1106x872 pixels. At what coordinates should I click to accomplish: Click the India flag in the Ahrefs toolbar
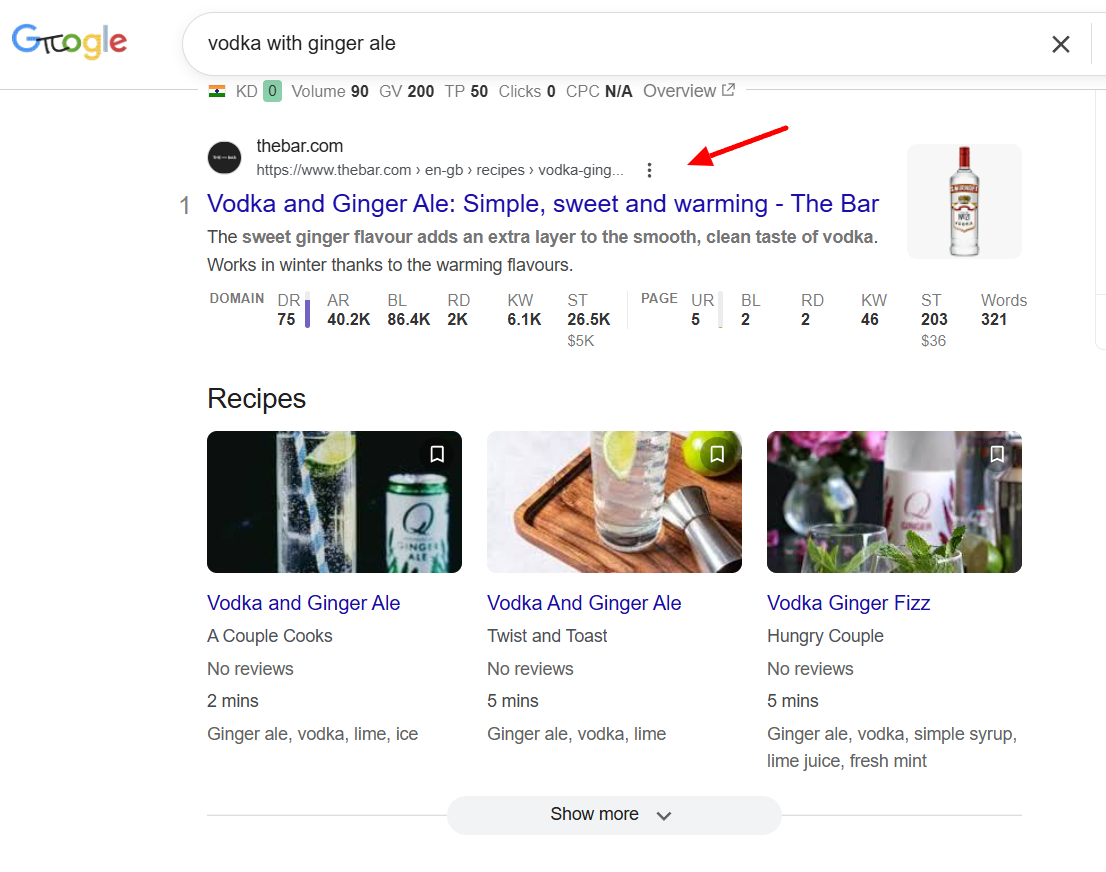click(218, 91)
